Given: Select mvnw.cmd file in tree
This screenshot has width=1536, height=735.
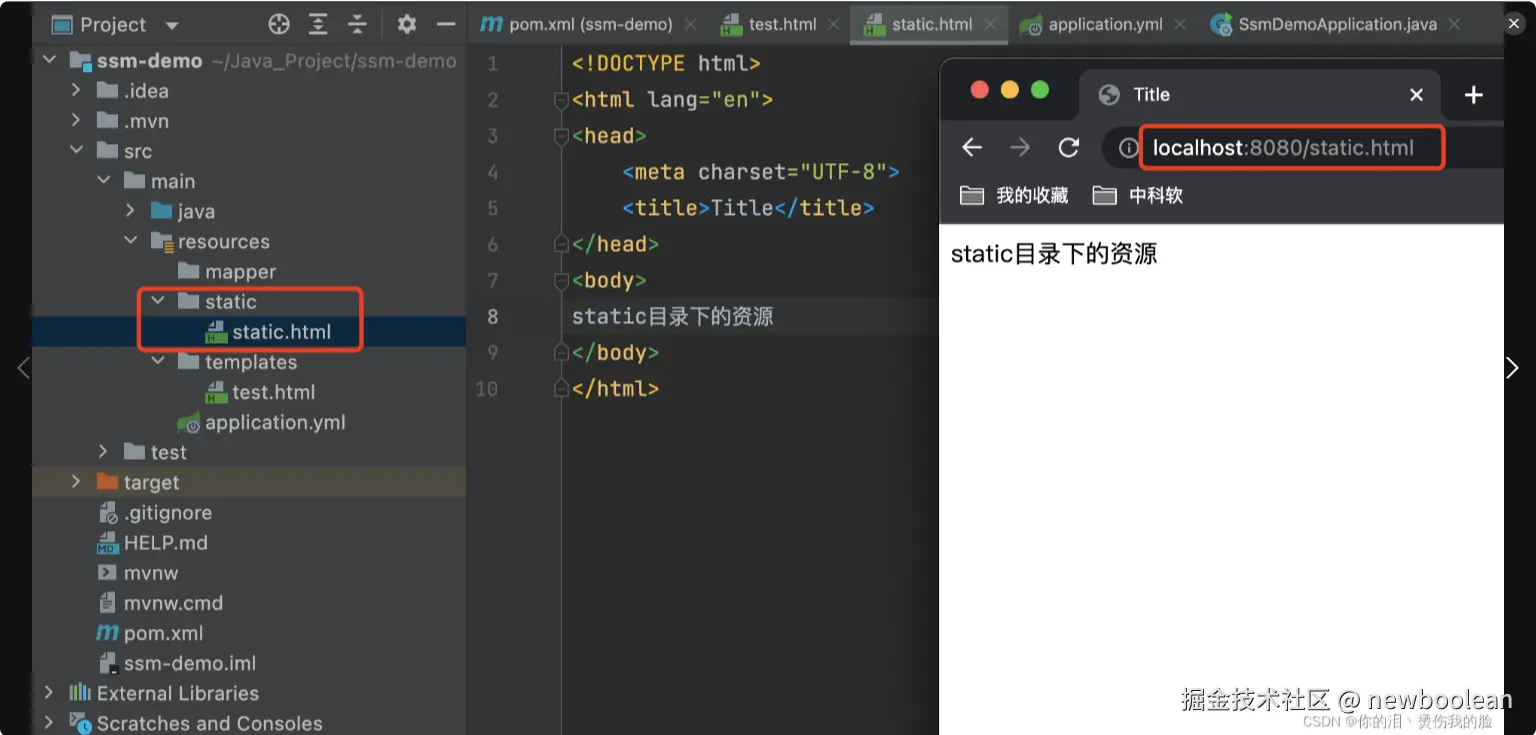Looking at the screenshot, I should pos(160,603).
